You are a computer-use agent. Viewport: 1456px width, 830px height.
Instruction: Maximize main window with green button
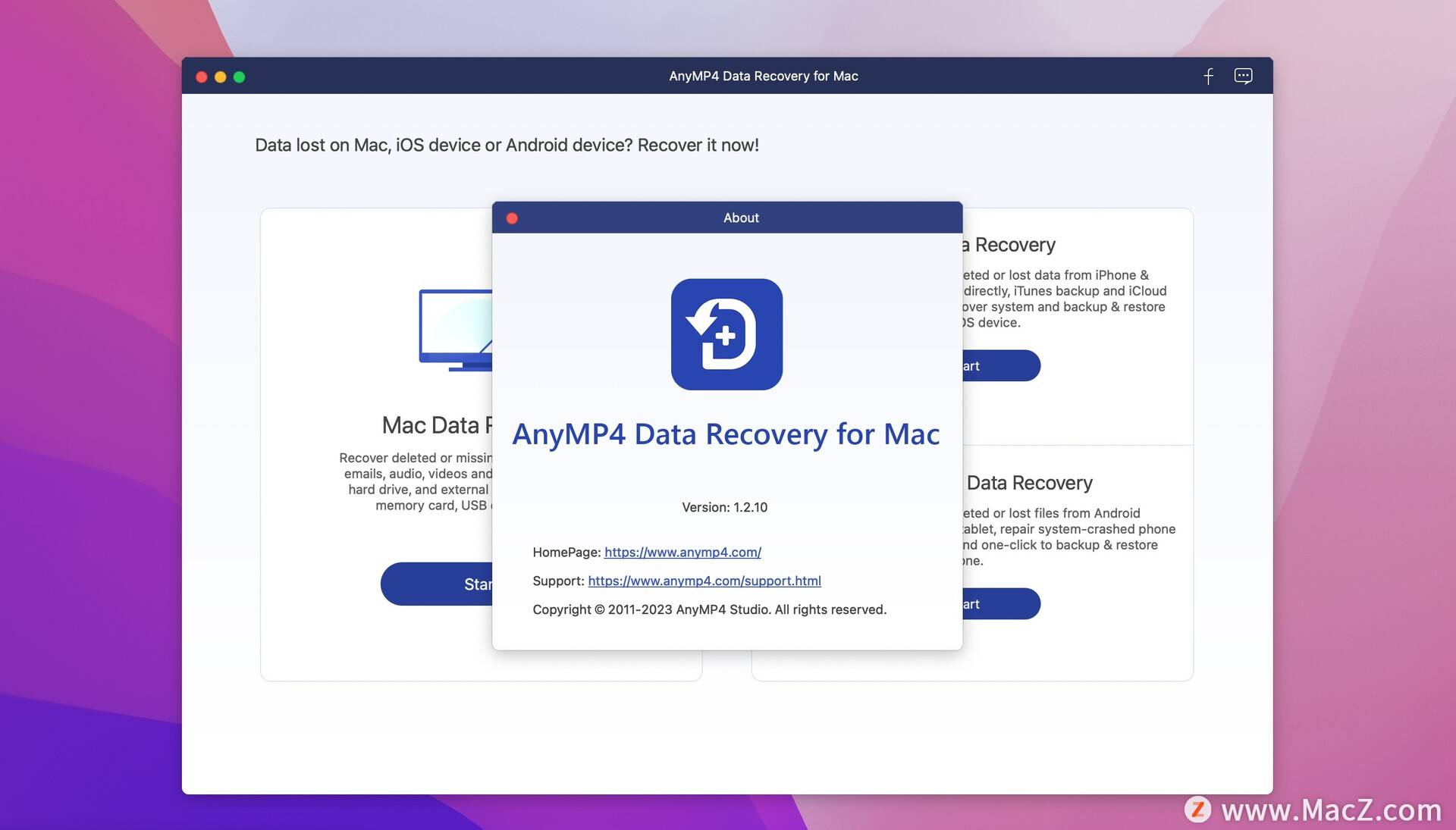click(240, 77)
